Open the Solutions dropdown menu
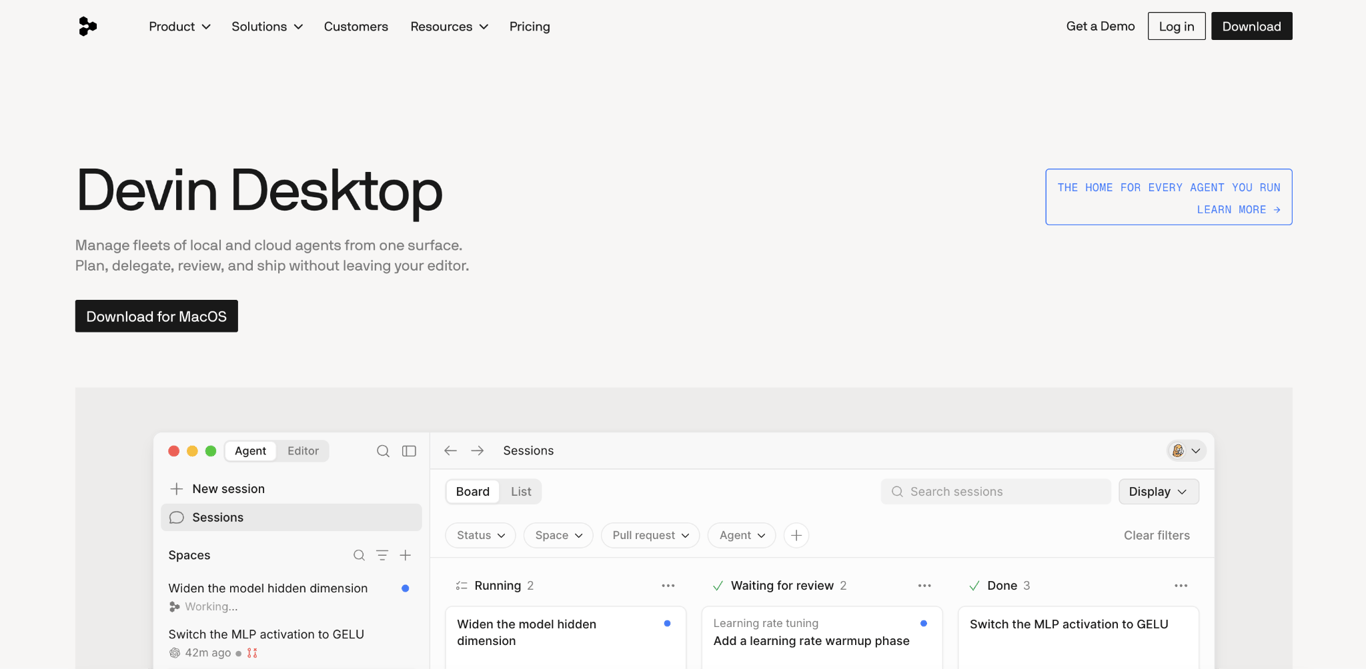 click(267, 27)
